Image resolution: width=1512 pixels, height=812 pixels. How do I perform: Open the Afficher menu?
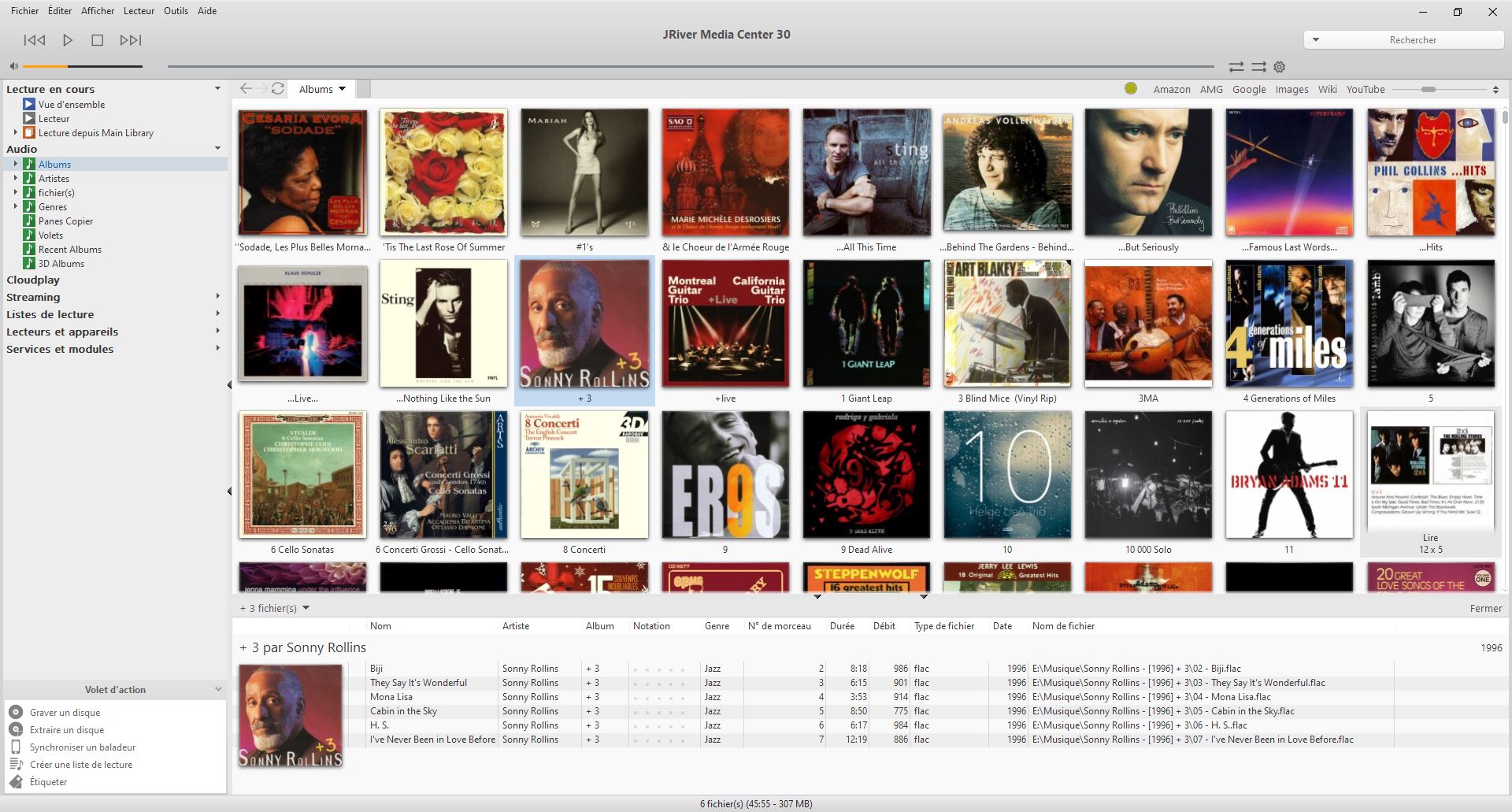click(98, 11)
